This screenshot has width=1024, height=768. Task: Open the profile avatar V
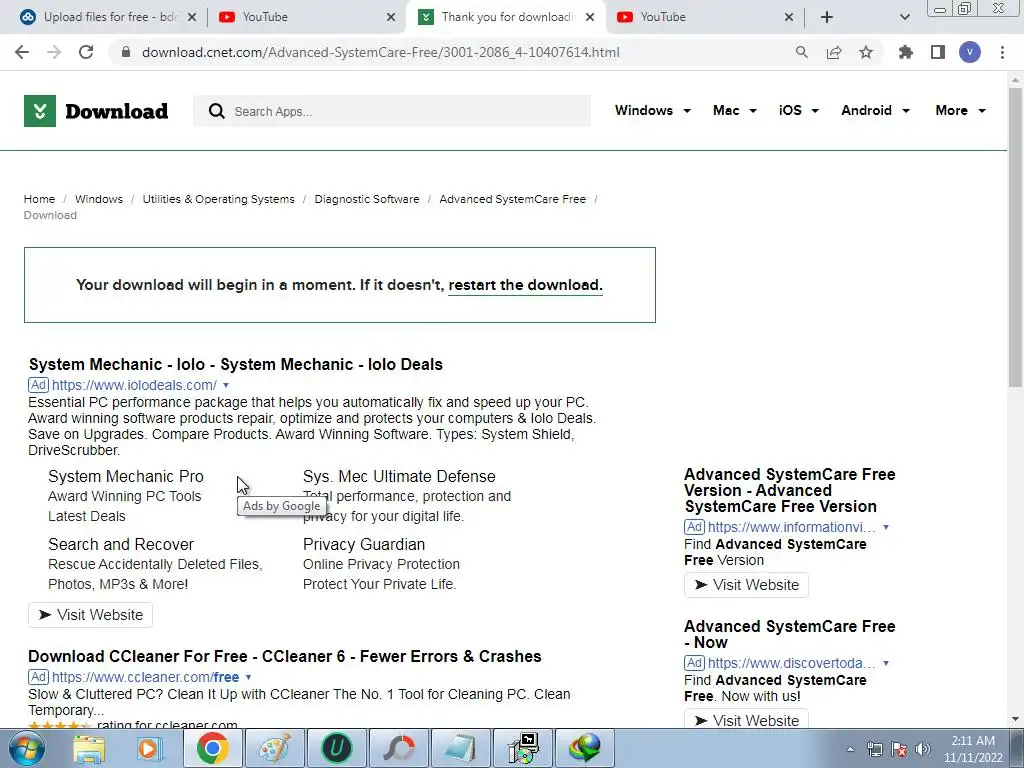coord(970,52)
